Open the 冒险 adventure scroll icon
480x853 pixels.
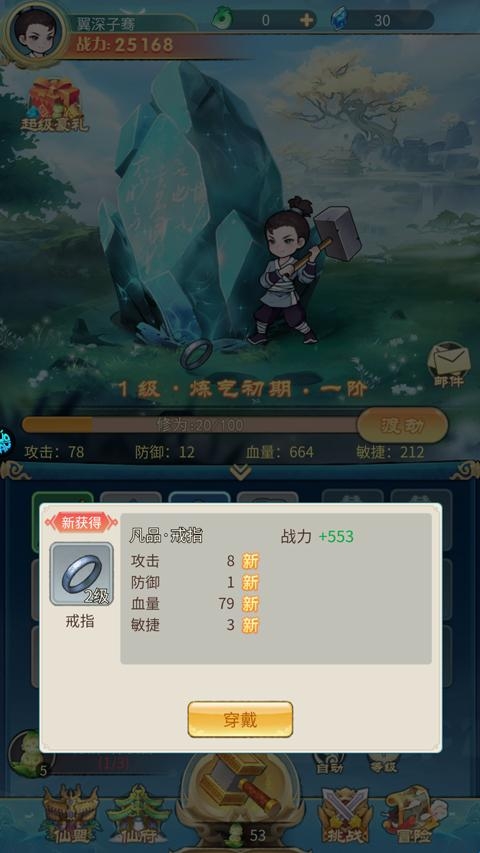413,814
